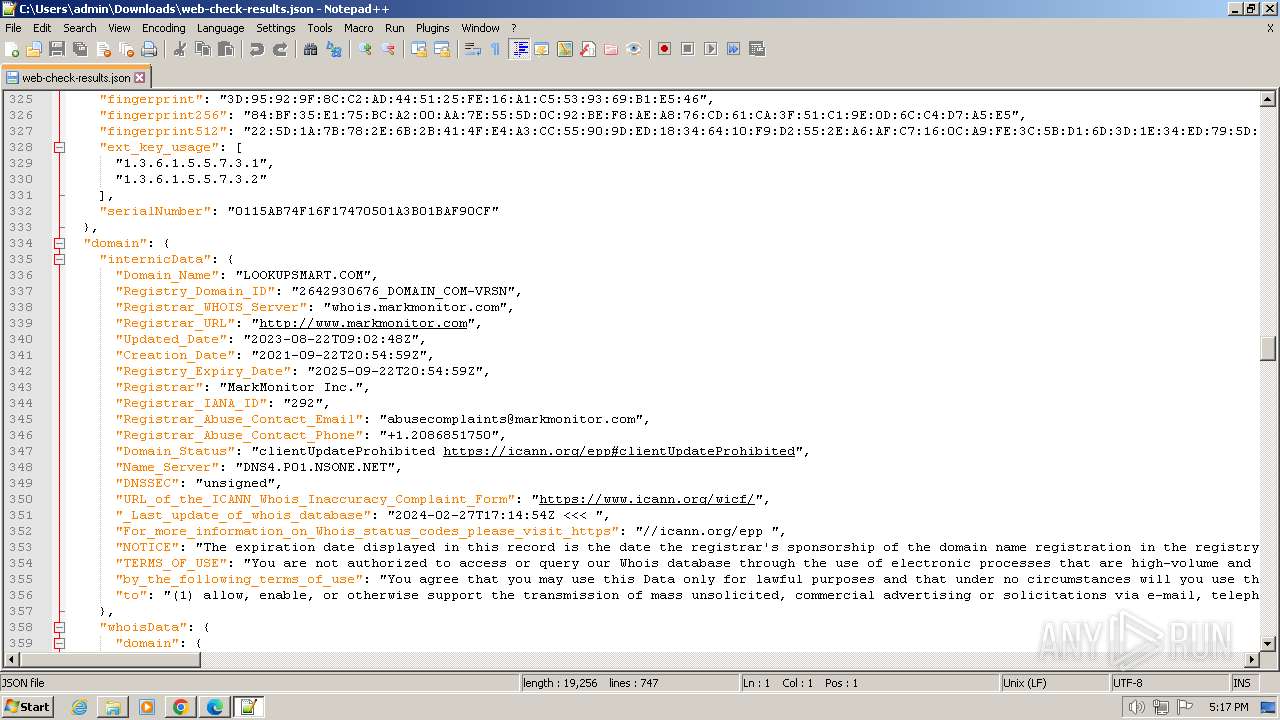The width and height of the screenshot is (1280, 720).
Task: Run macro multiple times icon
Action: pos(733,49)
